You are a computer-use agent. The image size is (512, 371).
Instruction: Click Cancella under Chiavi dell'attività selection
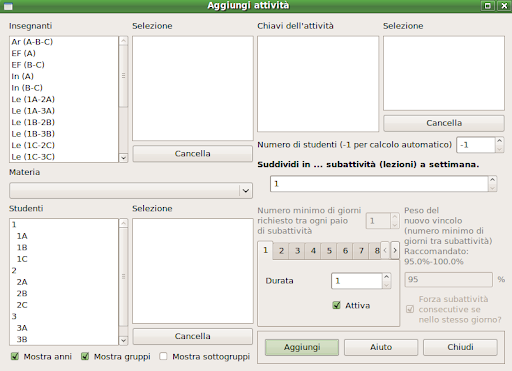coord(444,123)
